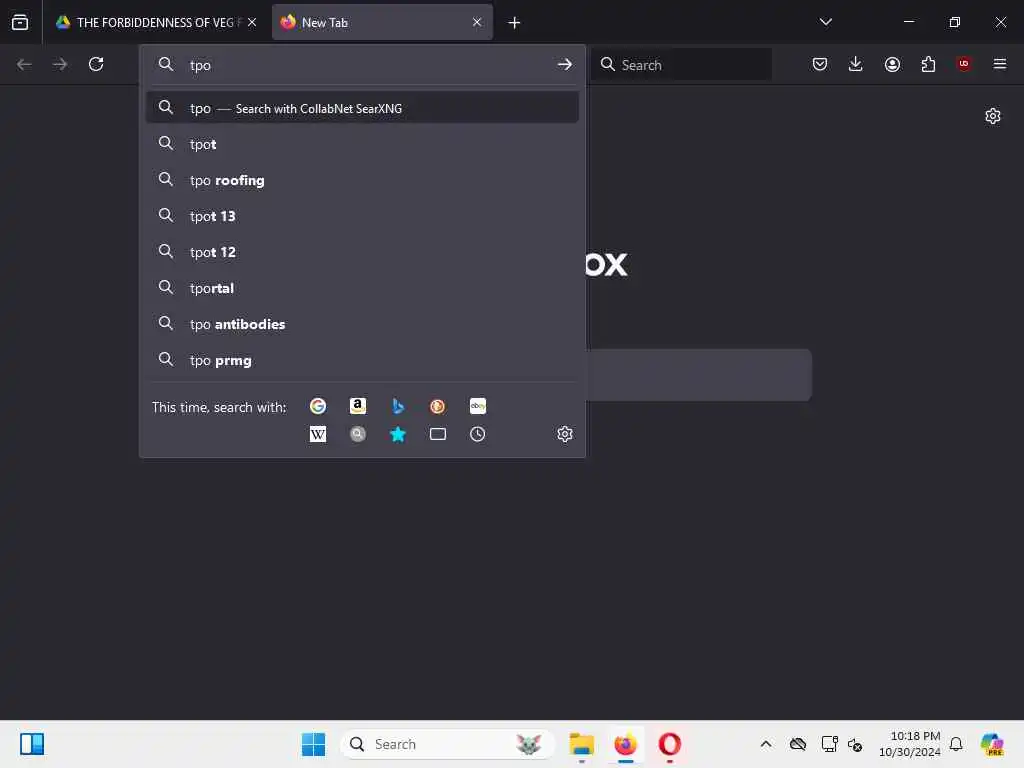Open File Explorer from the taskbar
The width and height of the screenshot is (1024, 768).
tap(581, 744)
